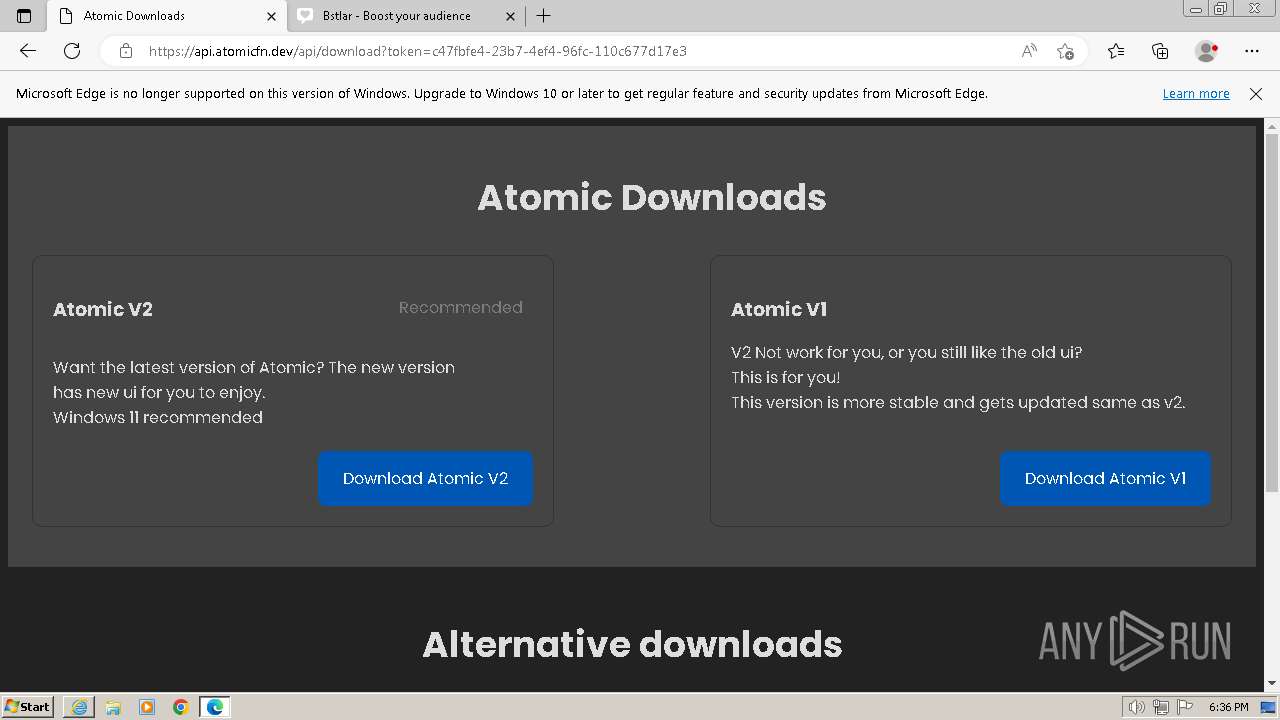
Task: Click the Atomic V1 heading text
Action: tap(779, 309)
